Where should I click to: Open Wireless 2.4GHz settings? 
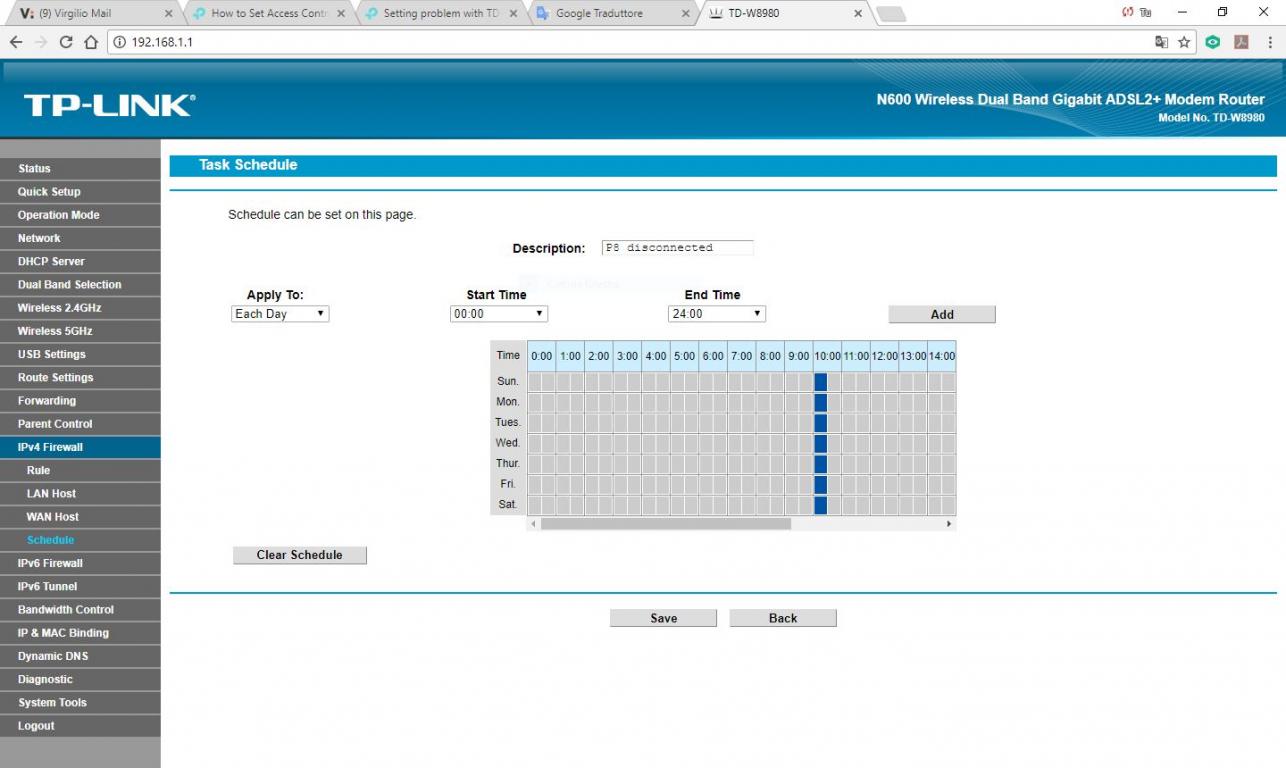80,307
